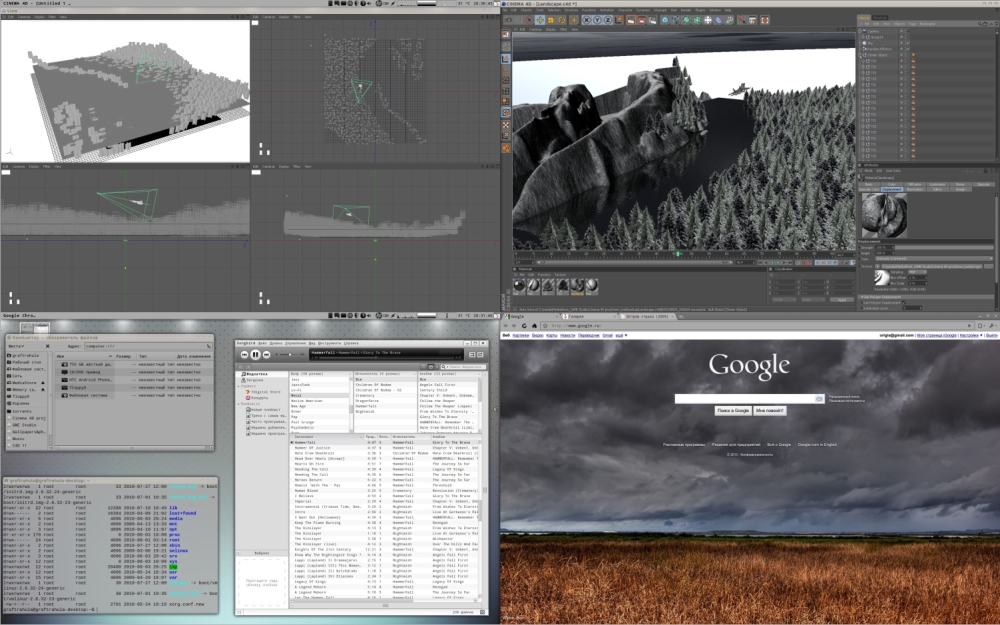Viewport: 1000px width, 625px height.
Task: Click the Name column header dropdown arrow
Action: tap(110, 357)
